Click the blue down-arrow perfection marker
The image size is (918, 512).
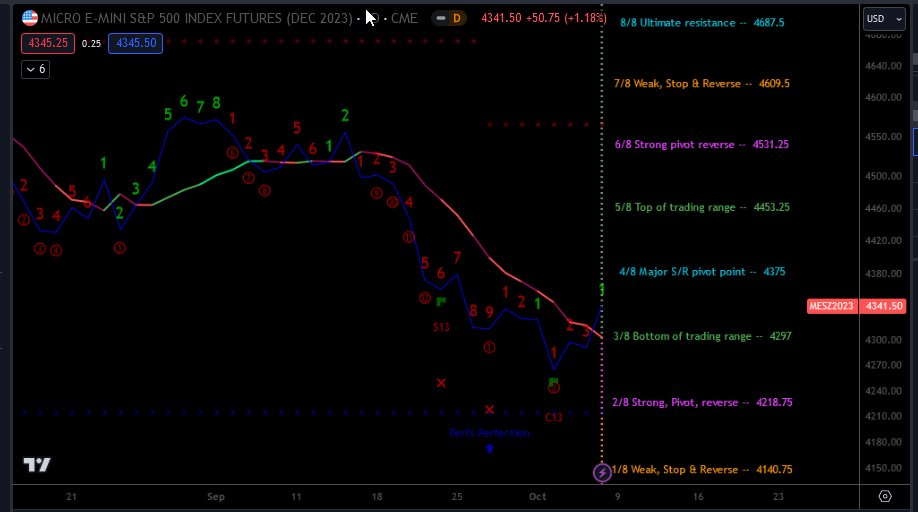(490, 449)
